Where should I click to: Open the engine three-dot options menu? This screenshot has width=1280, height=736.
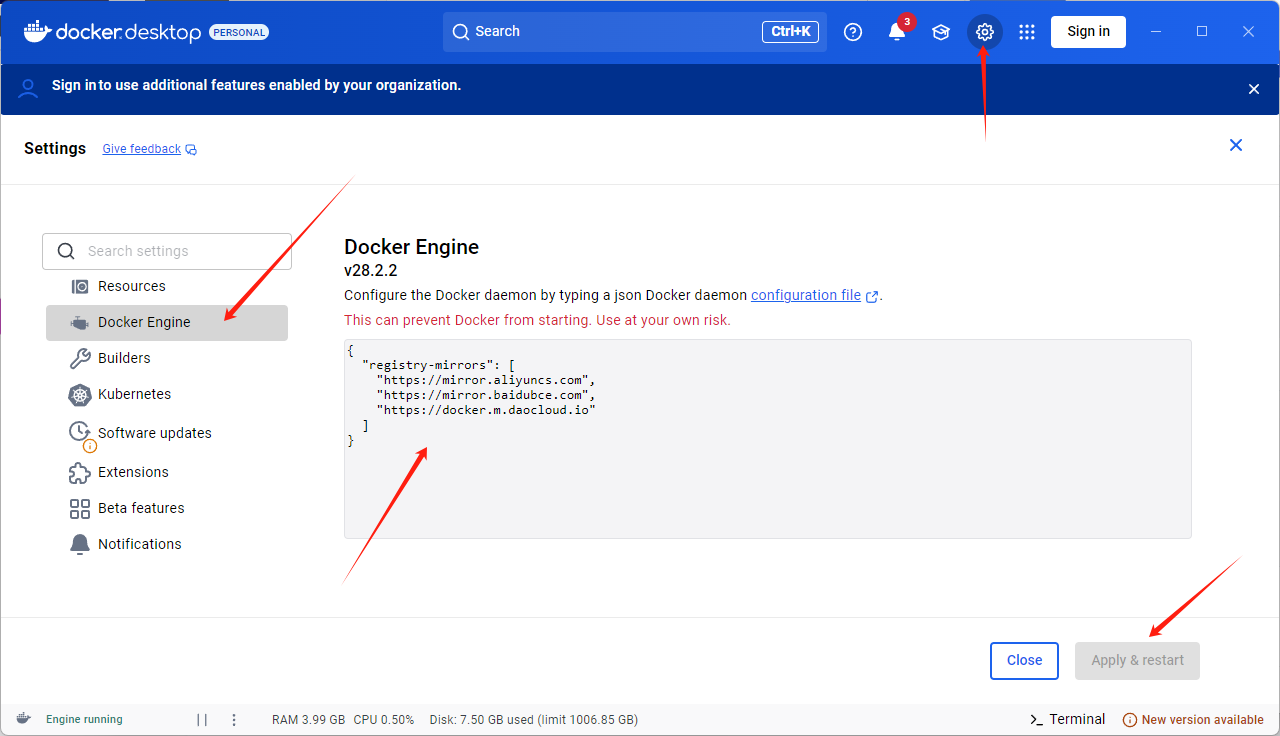pyautogui.click(x=234, y=719)
